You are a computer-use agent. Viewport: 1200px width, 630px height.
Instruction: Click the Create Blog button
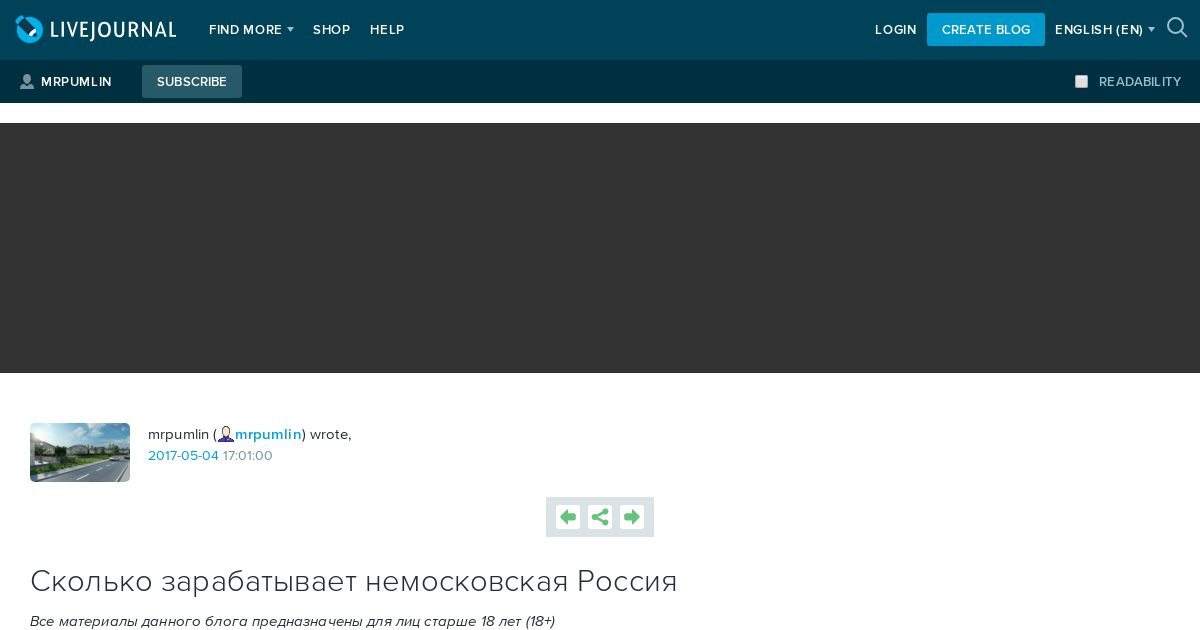(986, 29)
